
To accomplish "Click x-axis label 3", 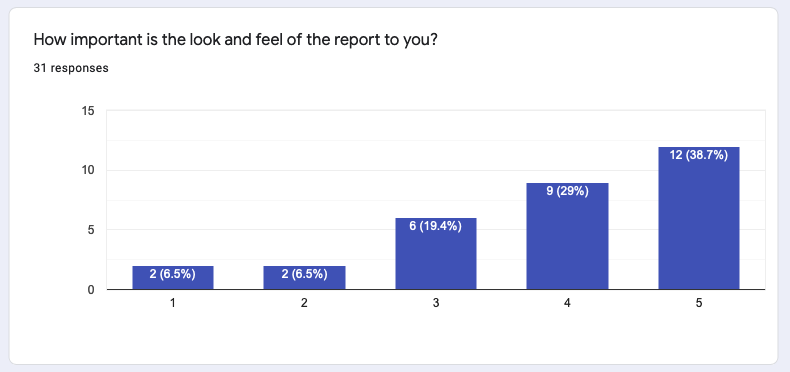I will (436, 303).
